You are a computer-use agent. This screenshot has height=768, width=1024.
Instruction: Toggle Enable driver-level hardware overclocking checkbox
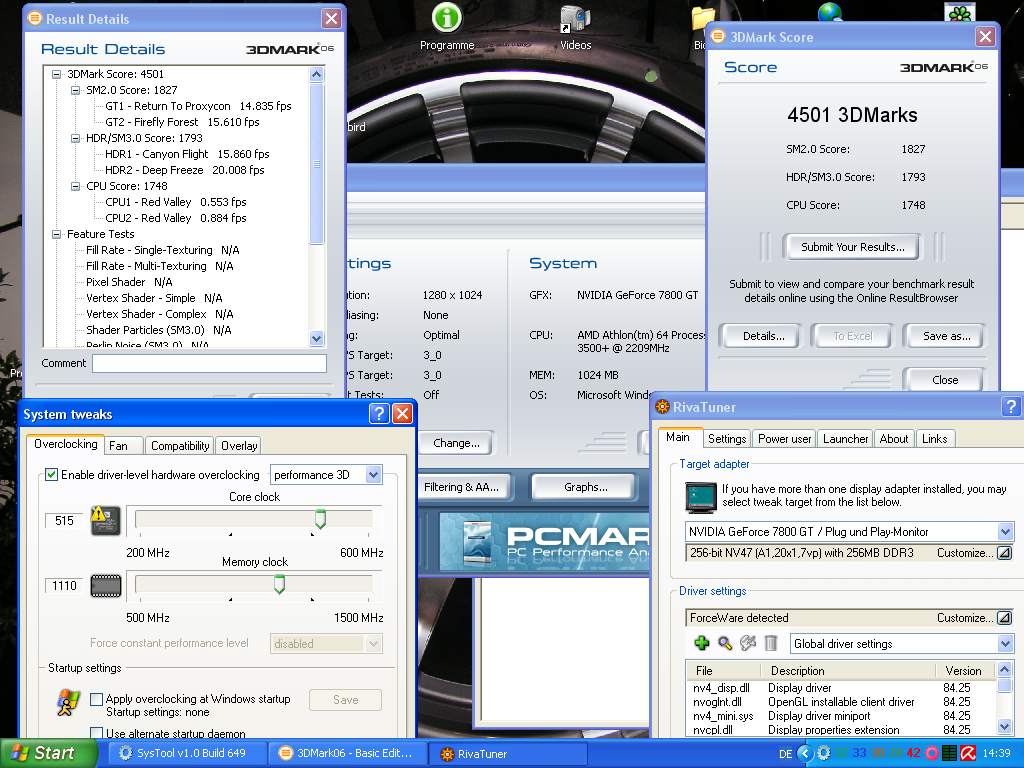pos(52,475)
